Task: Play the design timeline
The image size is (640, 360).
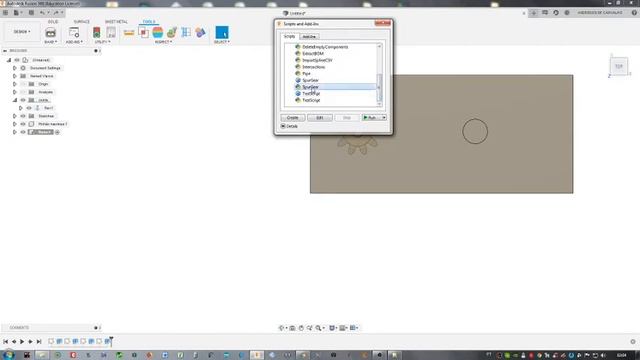Action: click(x=22, y=342)
